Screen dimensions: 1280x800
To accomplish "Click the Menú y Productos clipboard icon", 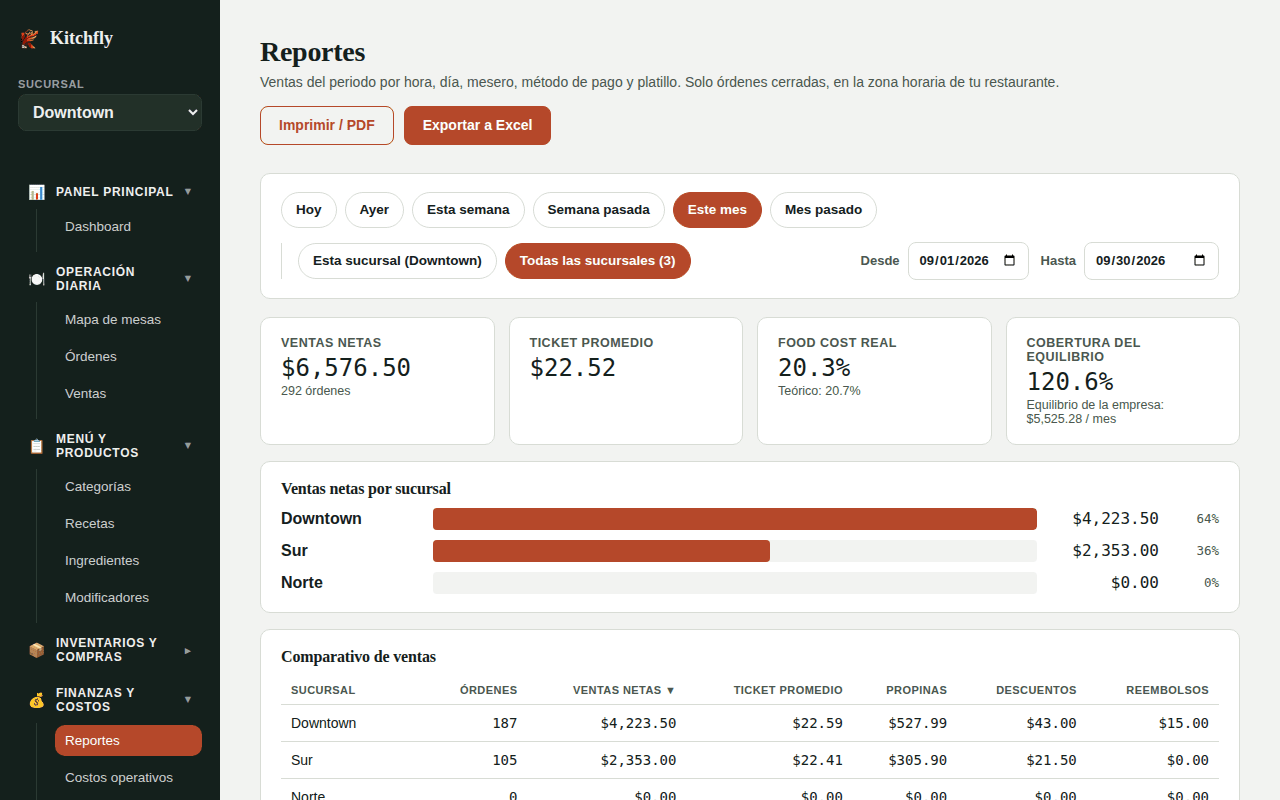I will [x=37, y=446].
